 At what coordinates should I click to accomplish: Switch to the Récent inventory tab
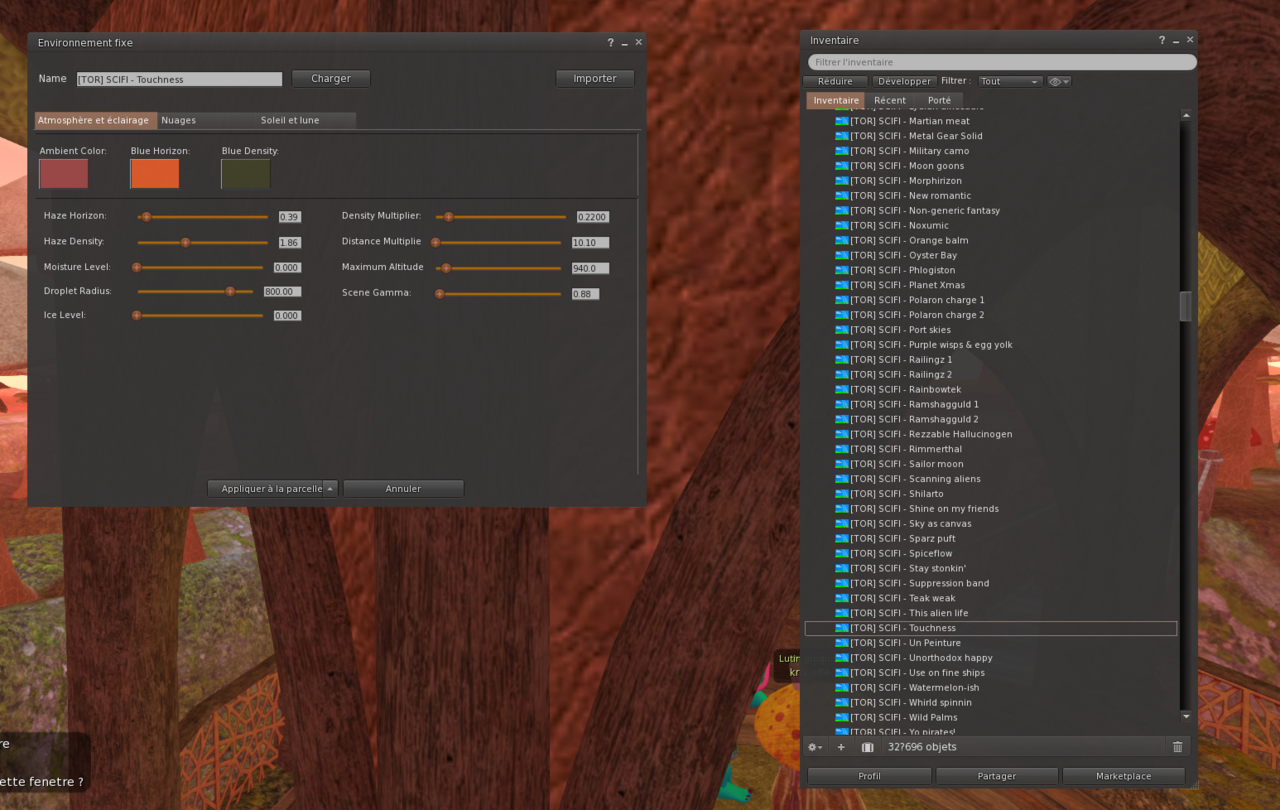click(889, 100)
